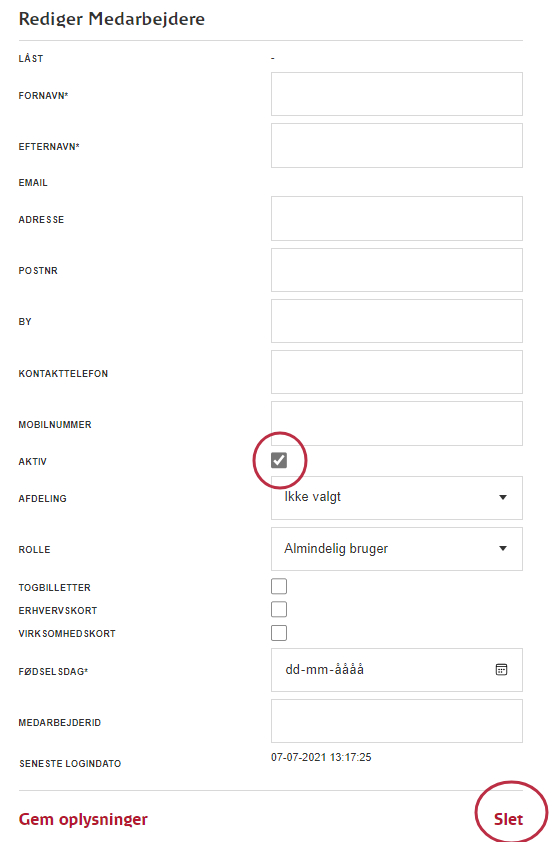Click the Afdeling dropdown arrow
554x842 pixels.
click(x=503, y=497)
